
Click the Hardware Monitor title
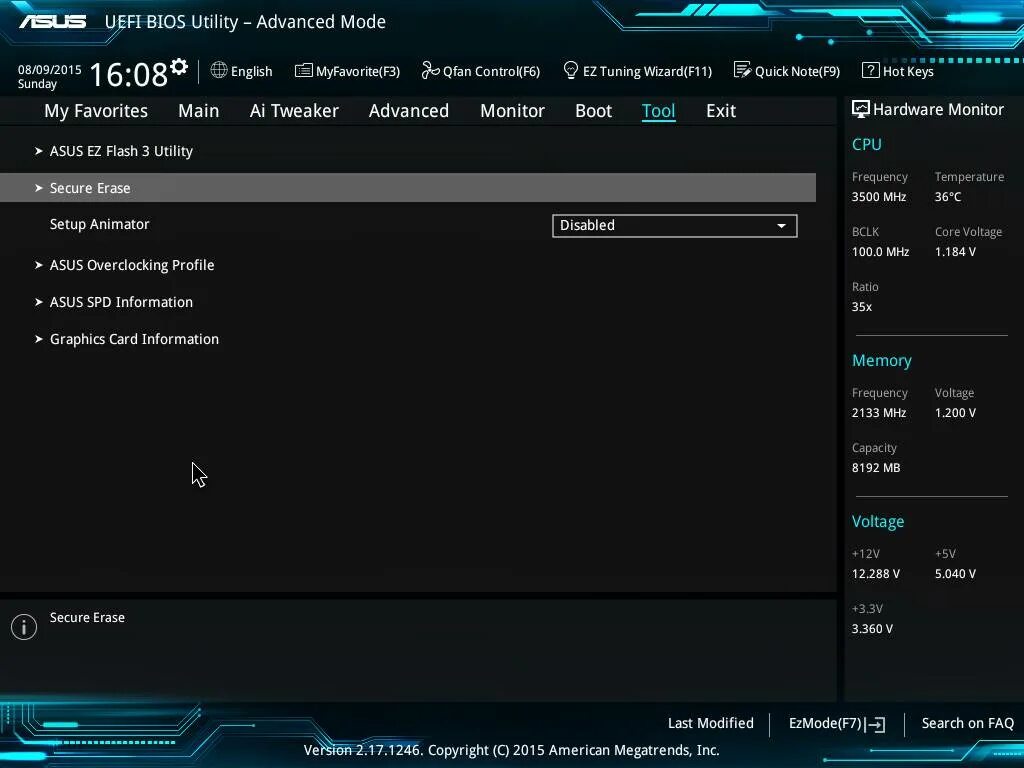click(938, 110)
